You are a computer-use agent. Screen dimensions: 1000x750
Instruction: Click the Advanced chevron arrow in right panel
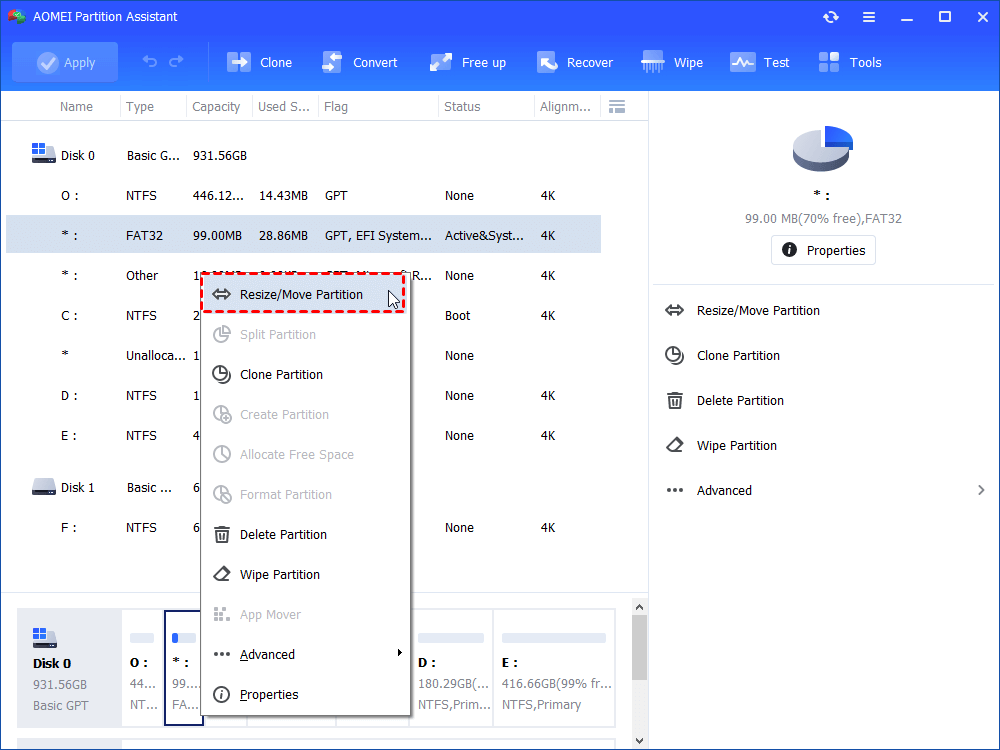click(981, 490)
